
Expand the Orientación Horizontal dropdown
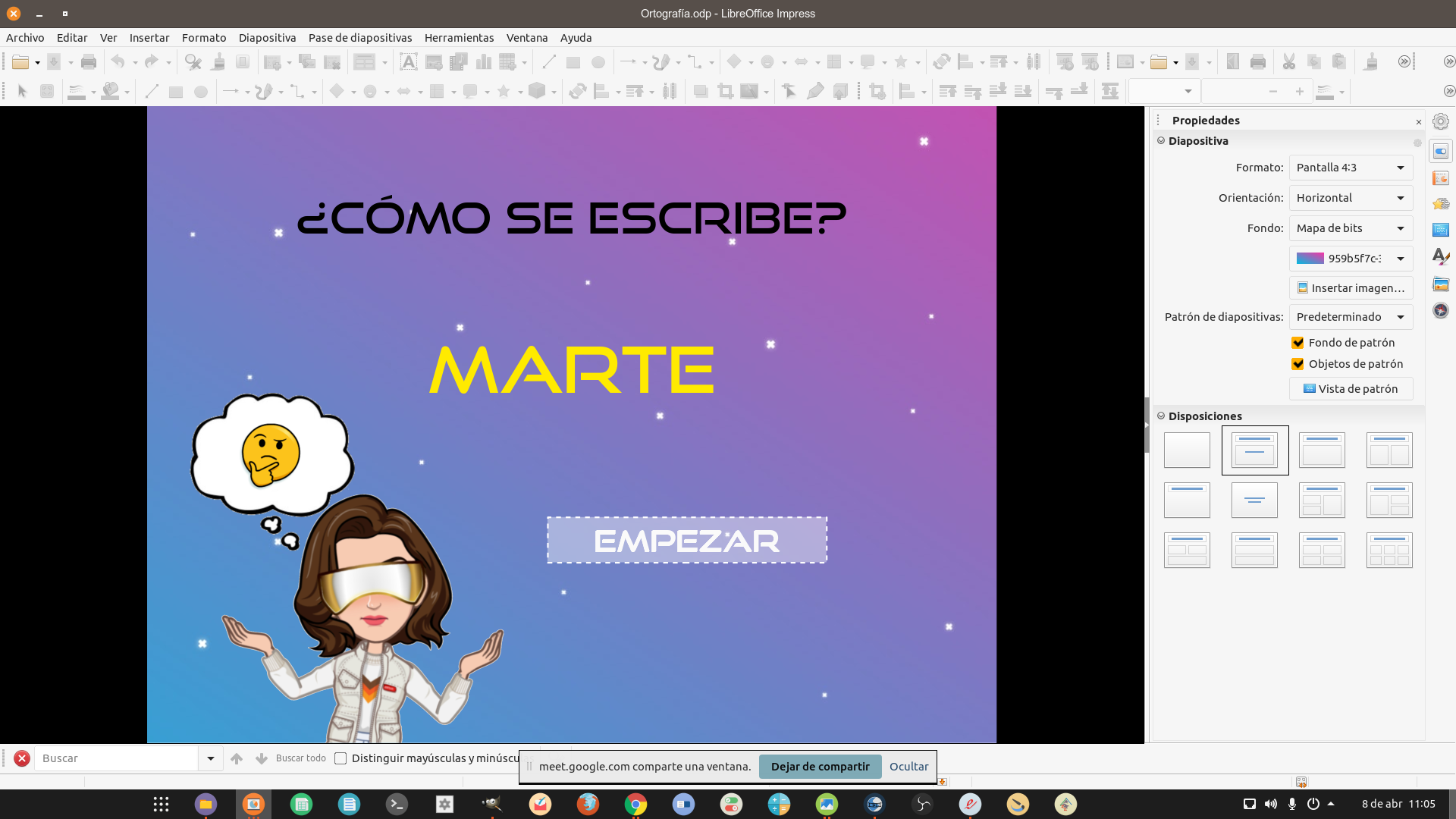point(1351,198)
